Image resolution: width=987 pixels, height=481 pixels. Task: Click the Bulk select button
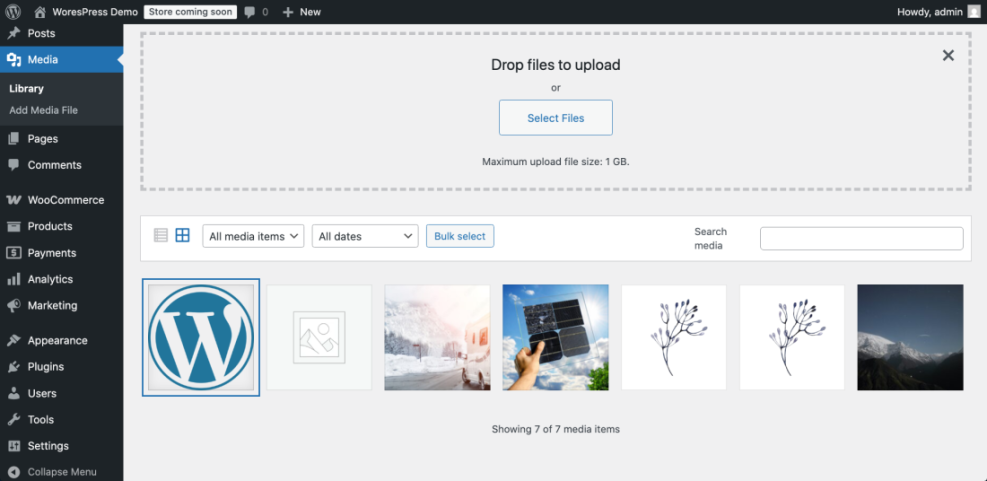click(460, 237)
